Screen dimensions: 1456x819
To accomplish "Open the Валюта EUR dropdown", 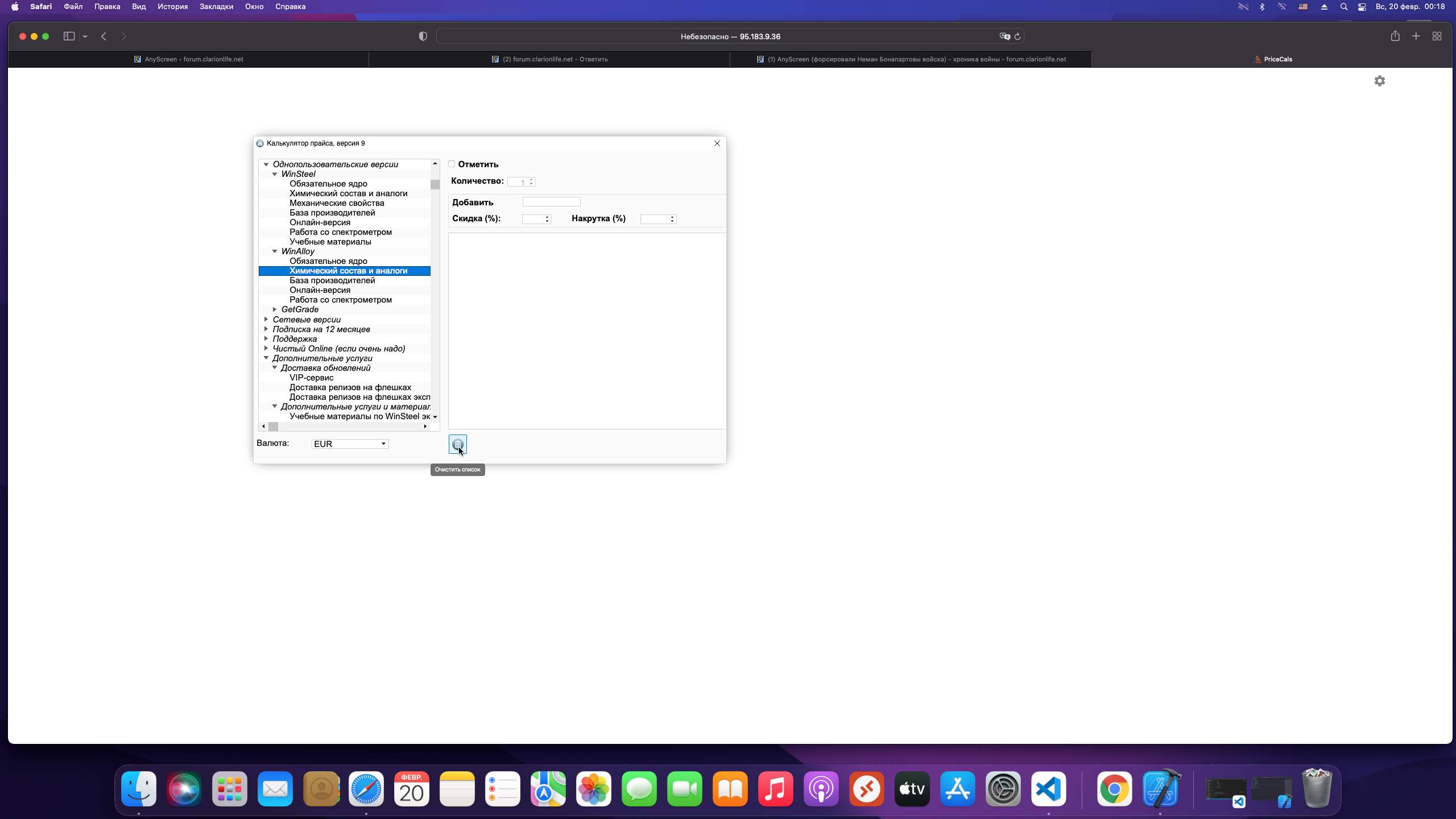I will coord(350,444).
